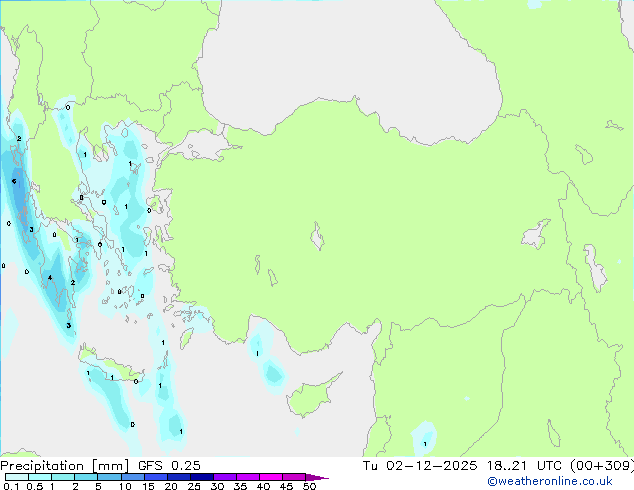Screen dimensions: 634x490
Task: Click the magenta 40–45 mm legend swatch
Action: [x=271, y=477]
